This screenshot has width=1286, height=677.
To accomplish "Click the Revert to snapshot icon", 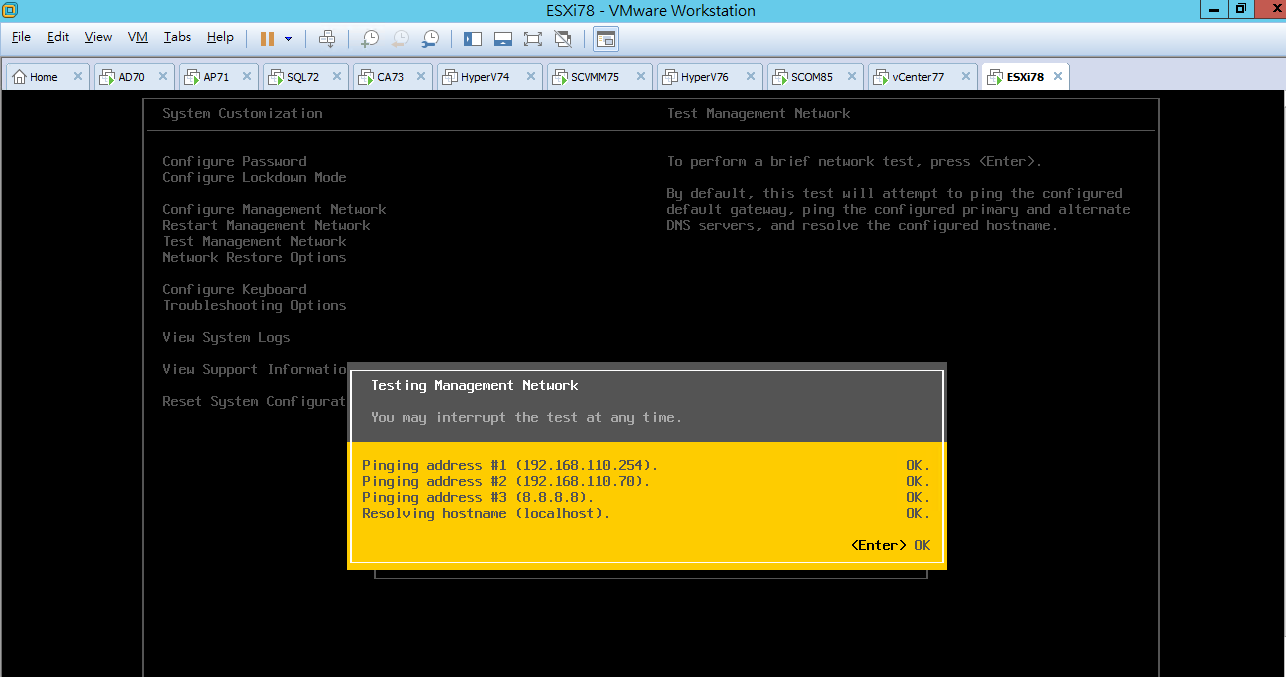I will click(x=400, y=39).
